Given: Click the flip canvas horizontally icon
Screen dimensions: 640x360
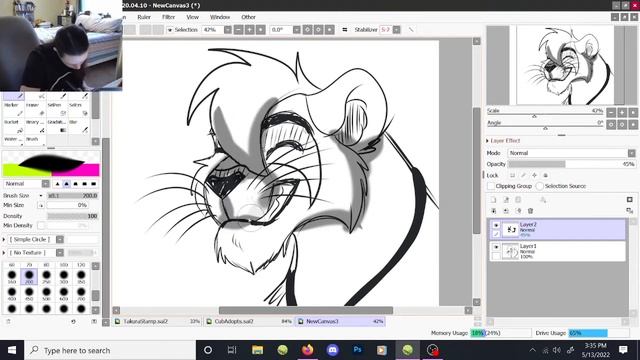Looking at the screenshot, I should click(345, 30).
